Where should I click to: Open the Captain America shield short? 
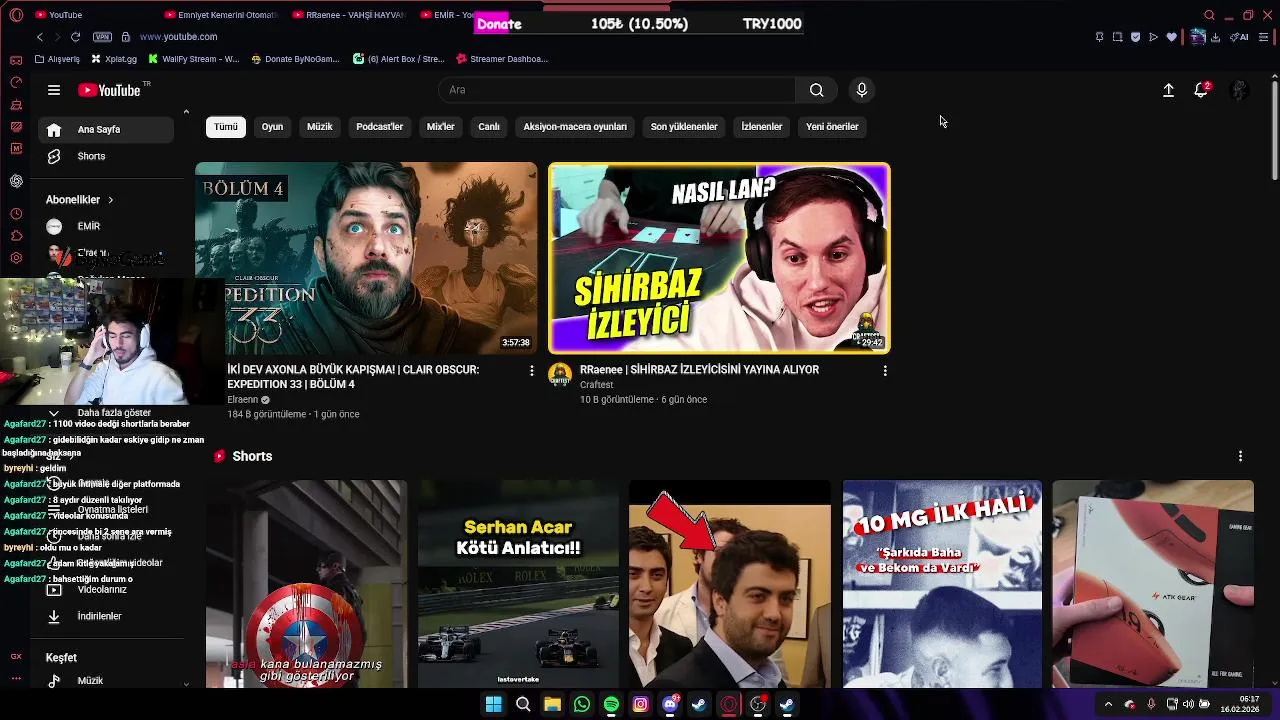(306, 584)
